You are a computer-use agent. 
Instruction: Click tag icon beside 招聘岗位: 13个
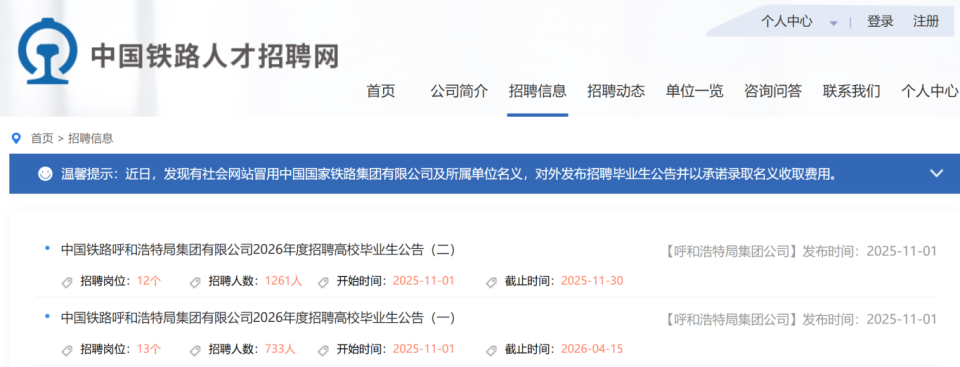(x=68, y=350)
